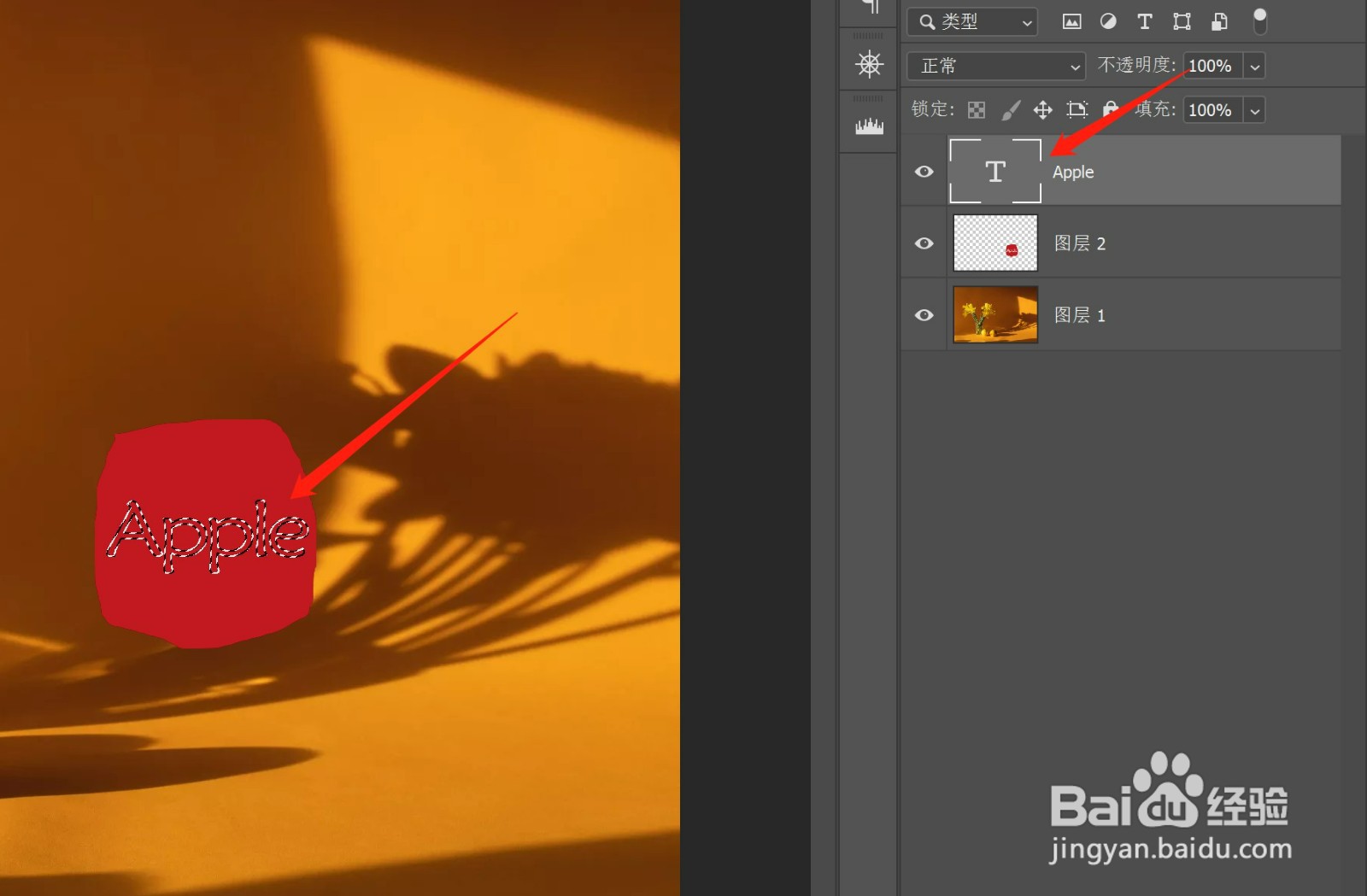Open the 类型 filter type dropdown
This screenshot has width=1367, height=896.
point(972,22)
